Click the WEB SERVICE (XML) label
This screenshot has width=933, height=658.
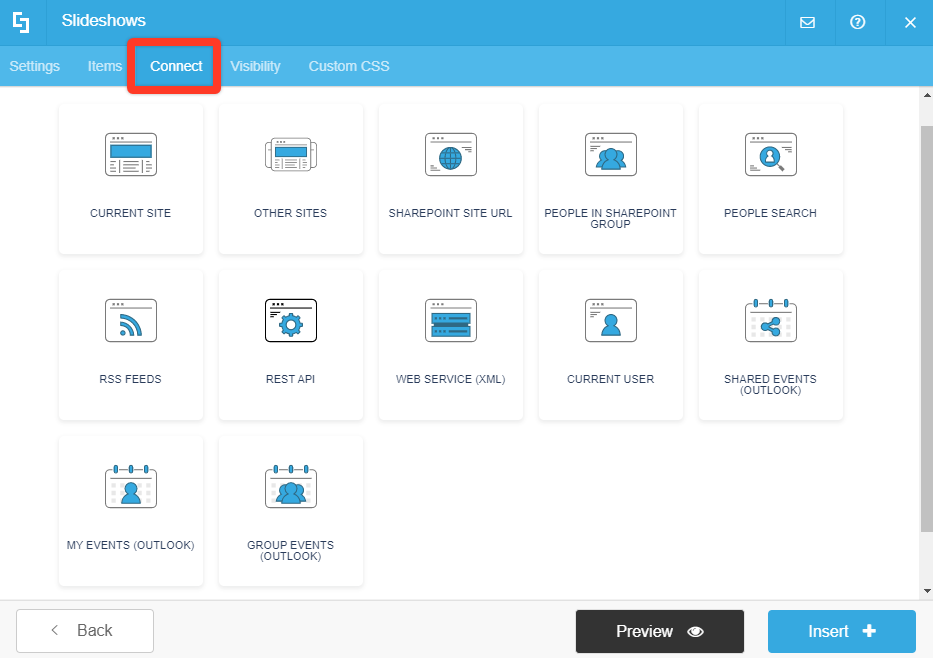click(451, 379)
